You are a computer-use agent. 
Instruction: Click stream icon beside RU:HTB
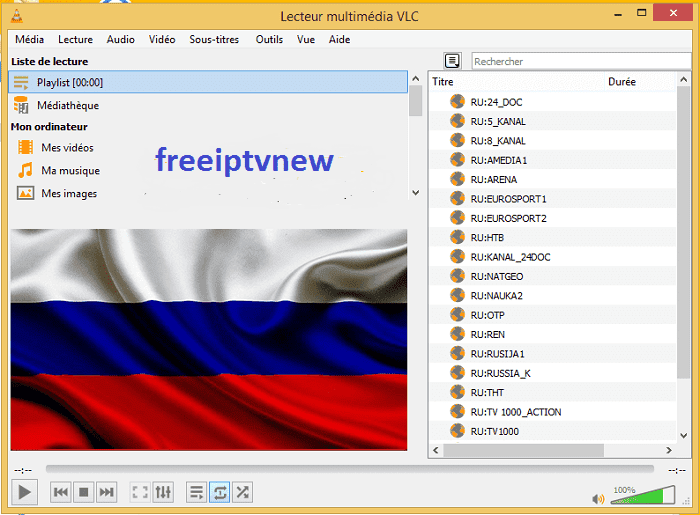[x=457, y=237]
